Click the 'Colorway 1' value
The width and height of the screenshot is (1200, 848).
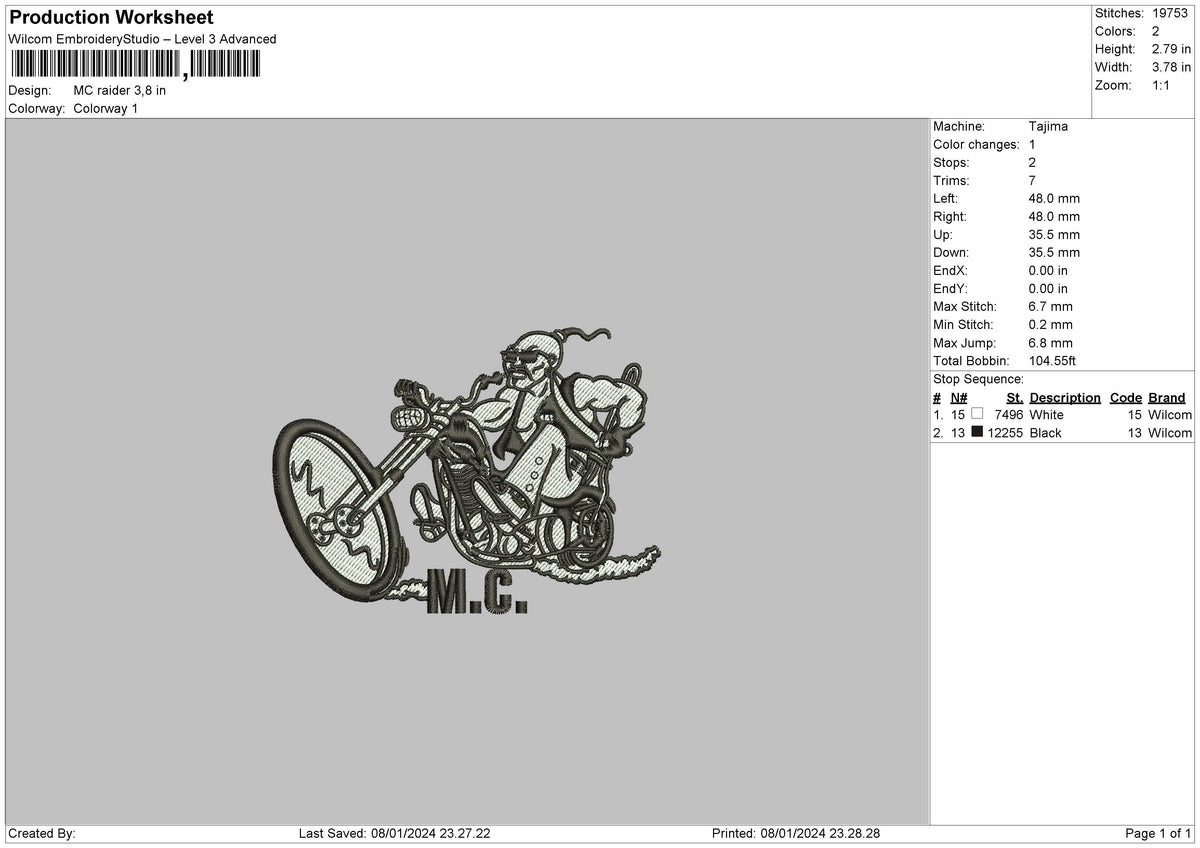coord(106,108)
